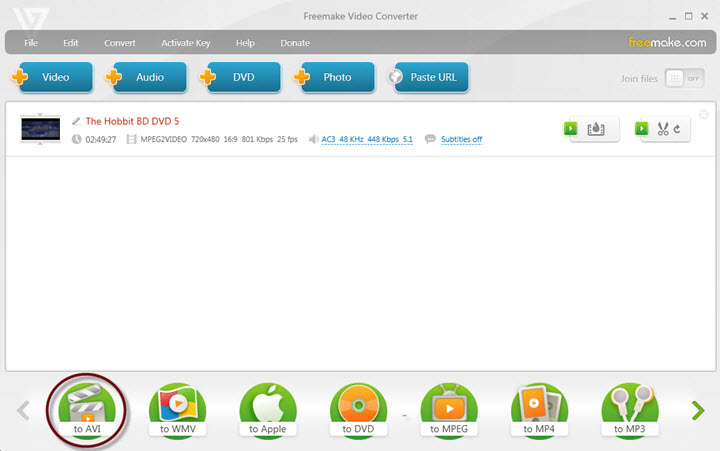Viewport: 720px width, 451px height.
Task: Click the subtitle speech bubble icon
Action: (x=430, y=139)
